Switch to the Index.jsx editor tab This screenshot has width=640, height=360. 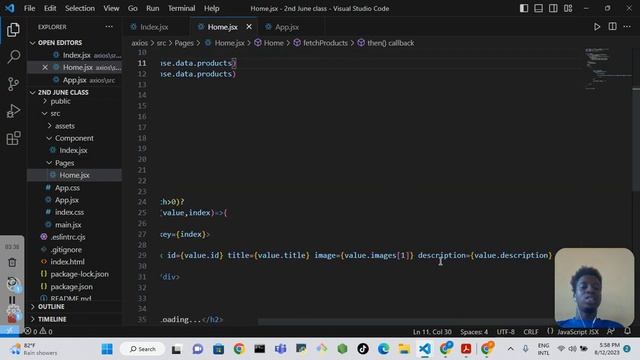click(x=154, y=27)
